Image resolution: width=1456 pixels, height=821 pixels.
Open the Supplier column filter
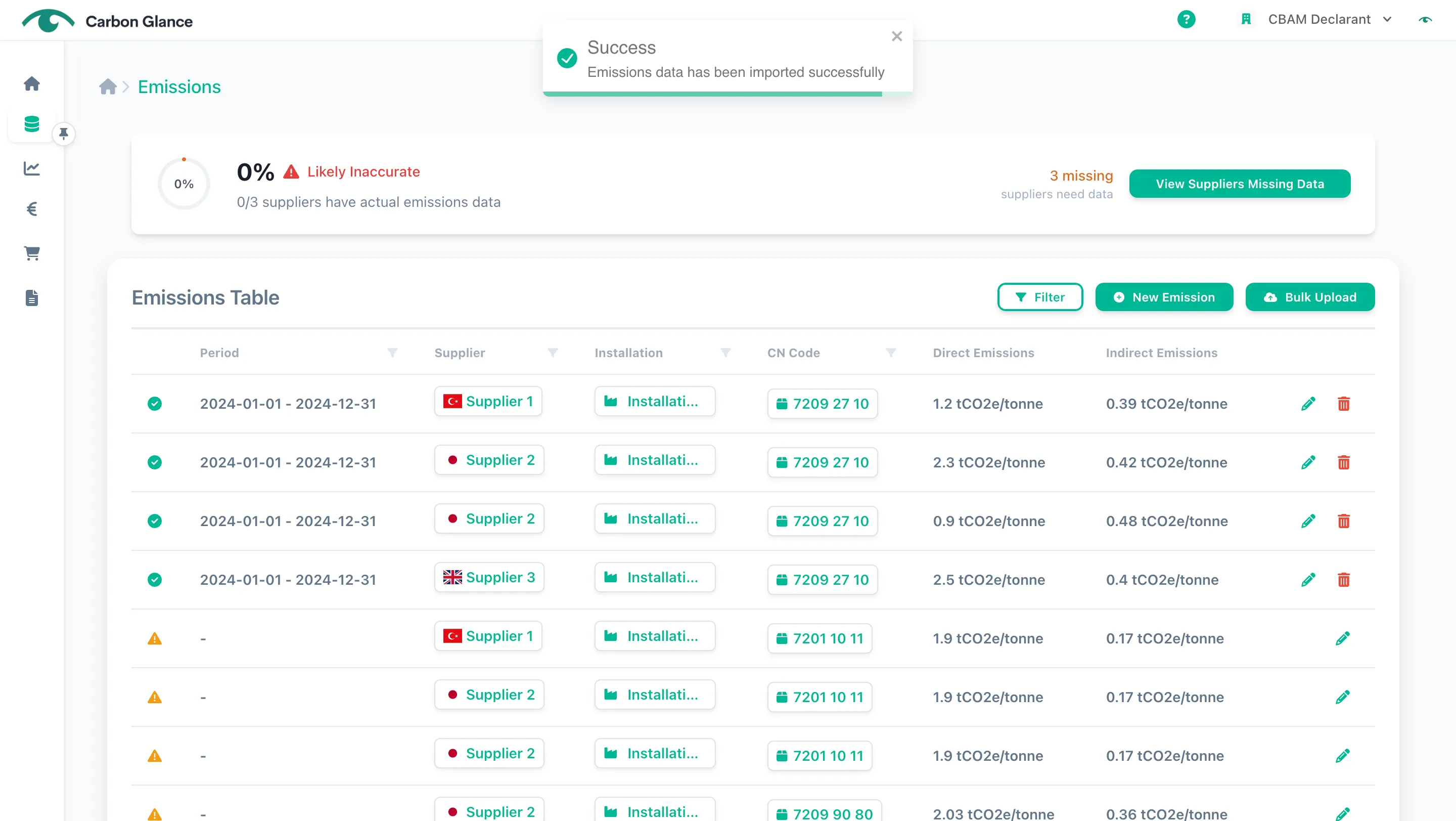click(553, 353)
